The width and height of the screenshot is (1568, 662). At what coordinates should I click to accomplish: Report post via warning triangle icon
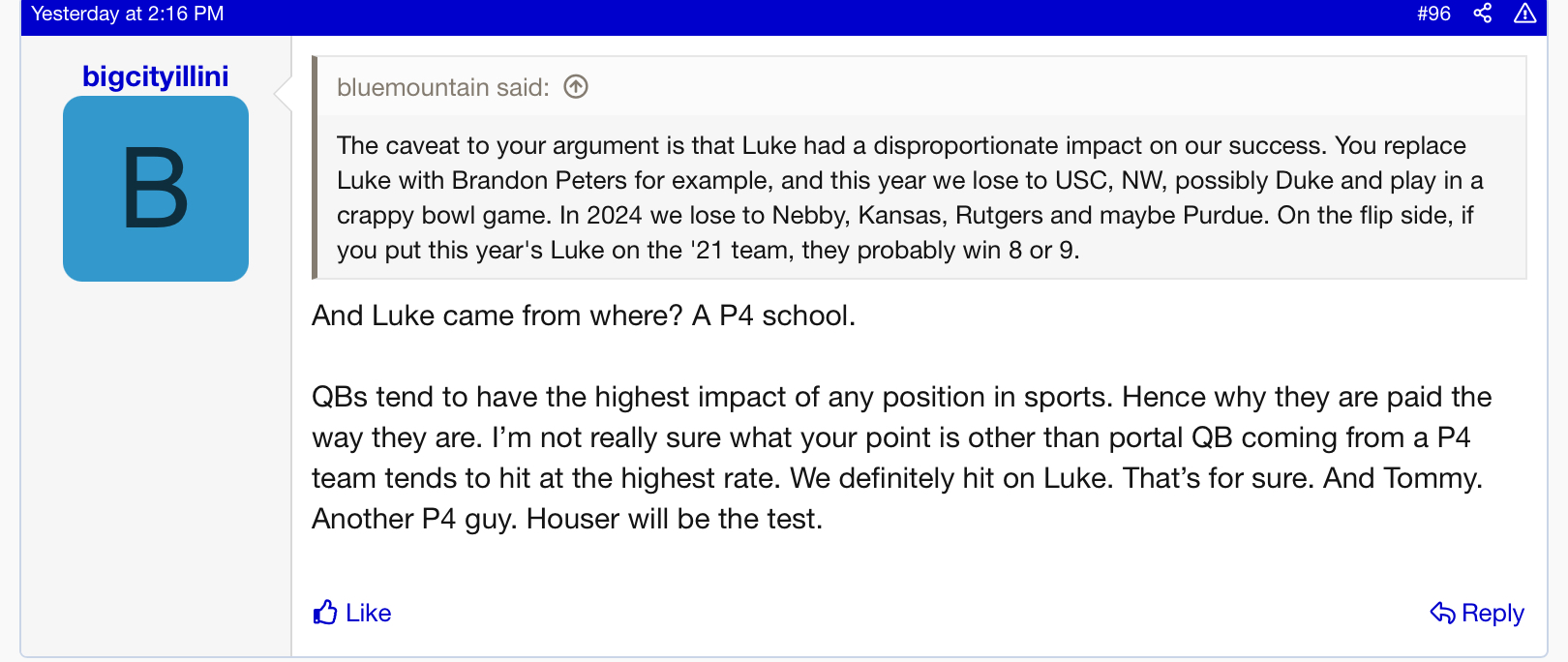pyautogui.click(x=1524, y=14)
